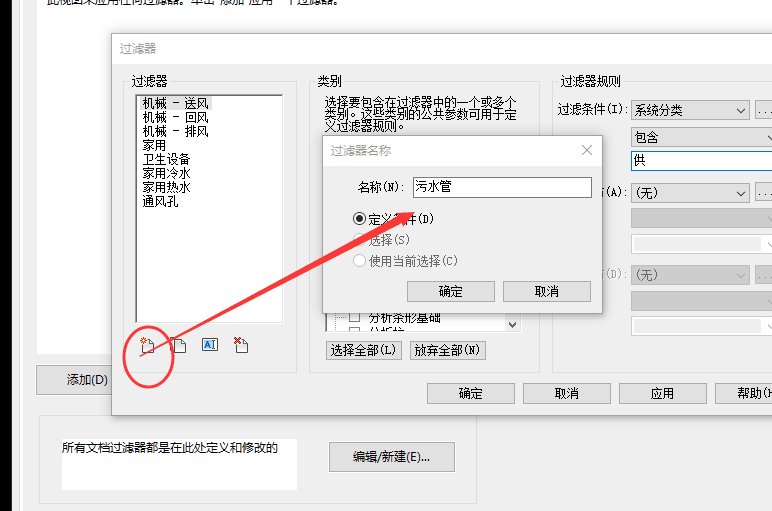Select the 使用当前选择(C) radio button
This screenshot has height=511, width=772.
coord(359,261)
